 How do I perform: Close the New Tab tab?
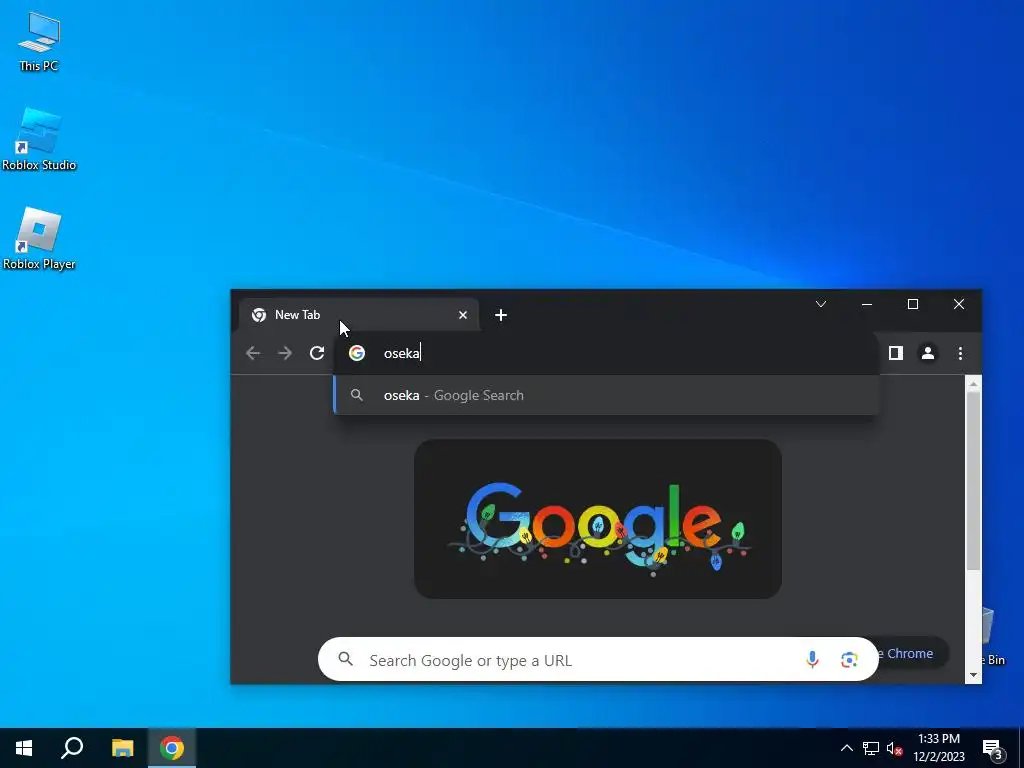(462, 315)
